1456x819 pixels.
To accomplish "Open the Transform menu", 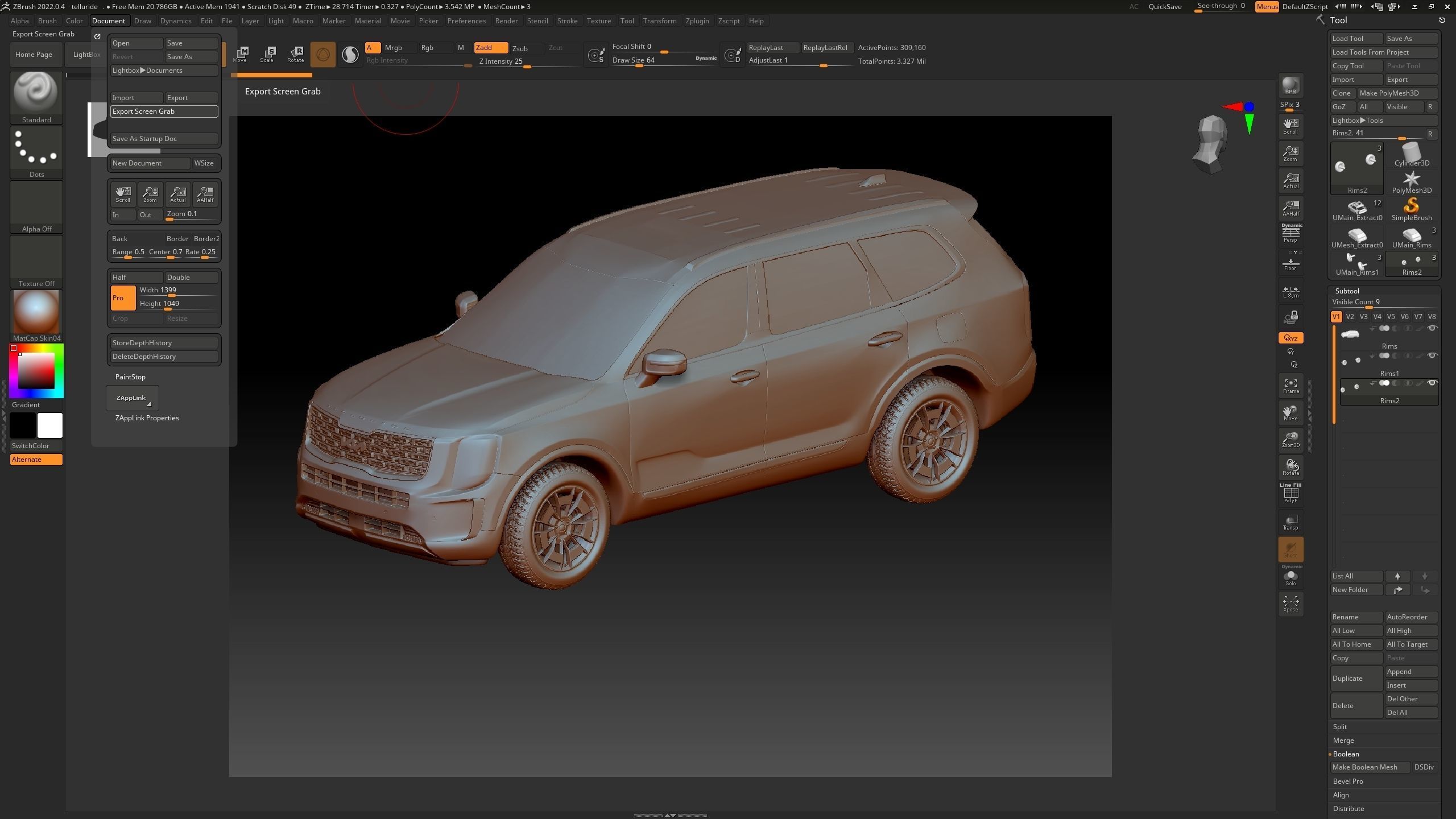I will point(660,20).
